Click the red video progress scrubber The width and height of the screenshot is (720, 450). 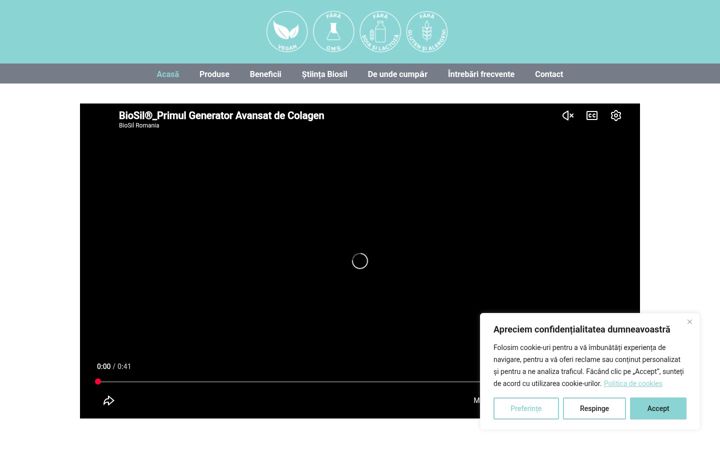point(98,382)
